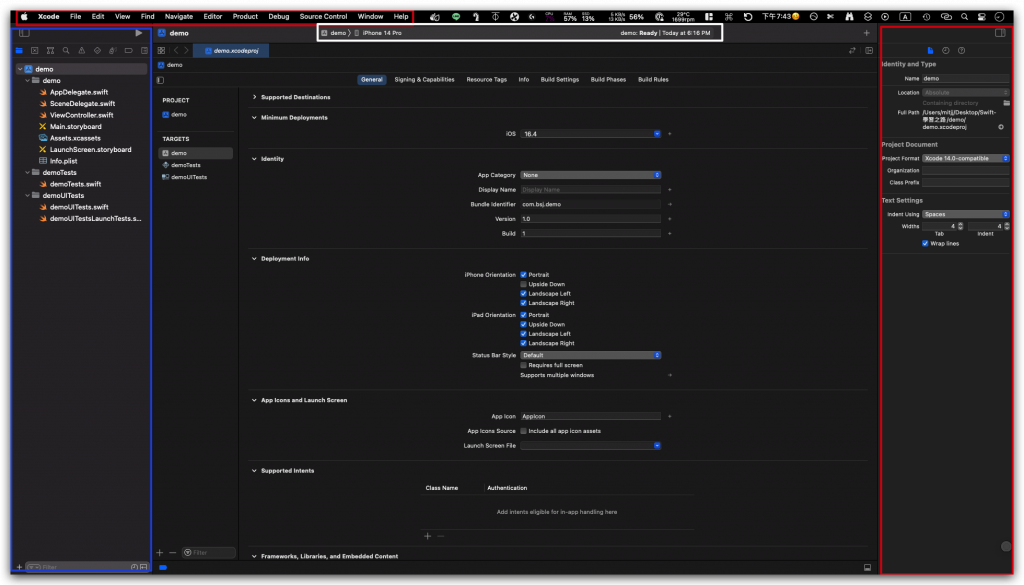
Task: Open the Product menu
Action: tap(245, 16)
